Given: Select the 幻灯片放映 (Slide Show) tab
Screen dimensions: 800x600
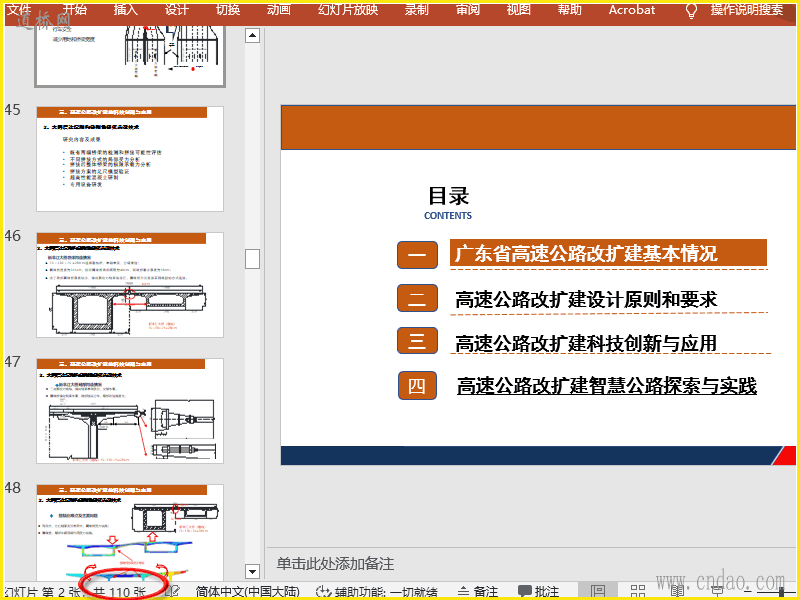Looking at the screenshot, I should point(348,9).
